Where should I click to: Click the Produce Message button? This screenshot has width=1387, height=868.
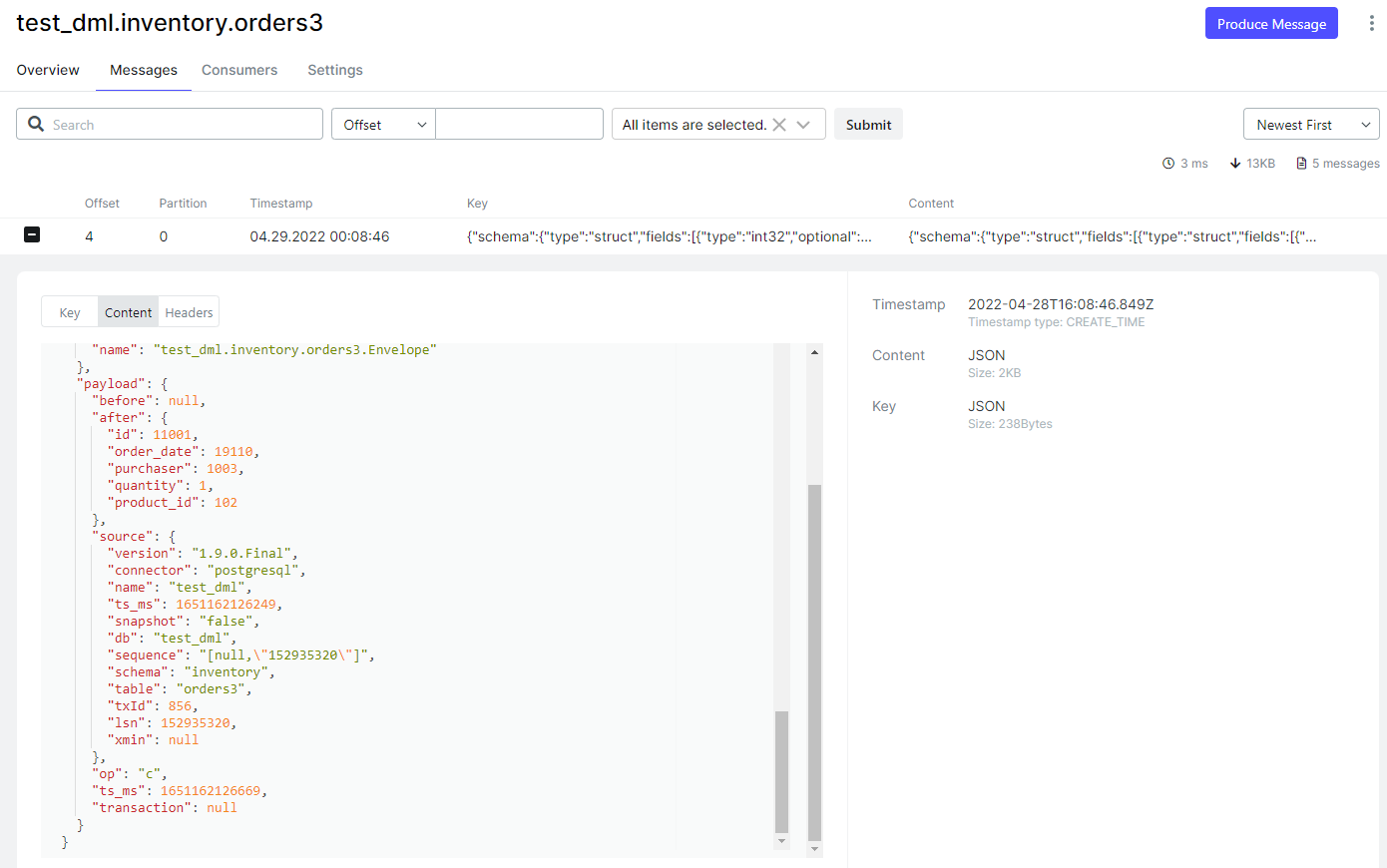(x=1271, y=24)
